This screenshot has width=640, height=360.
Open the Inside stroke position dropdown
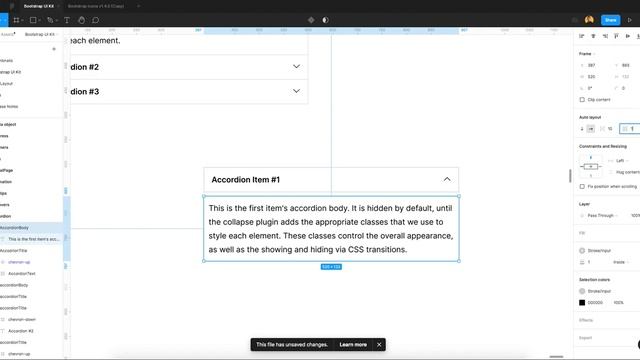pyautogui.click(x=620, y=262)
